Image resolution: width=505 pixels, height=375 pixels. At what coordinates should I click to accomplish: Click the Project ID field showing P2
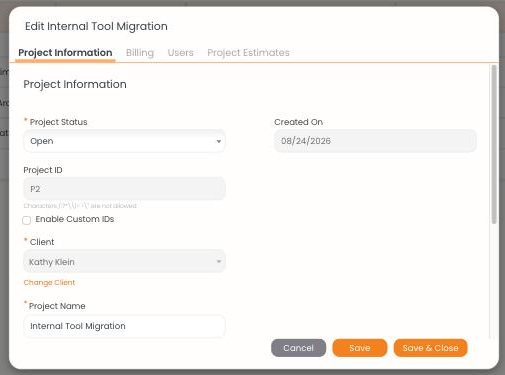(x=125, y=189)
